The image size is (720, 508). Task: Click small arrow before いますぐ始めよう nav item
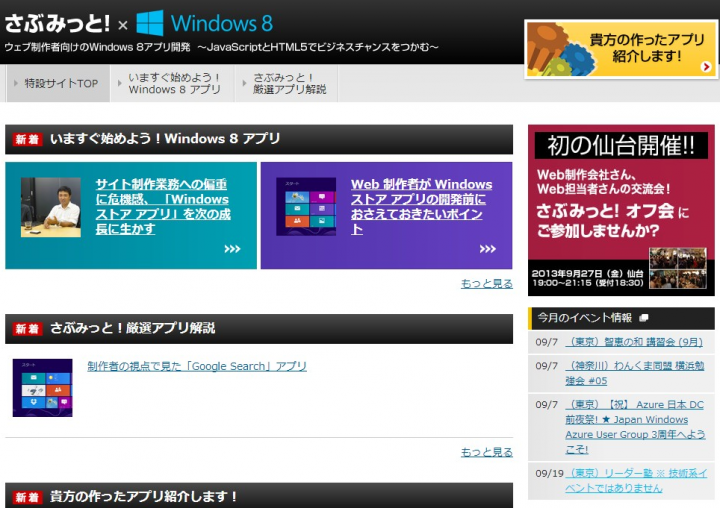120,83
